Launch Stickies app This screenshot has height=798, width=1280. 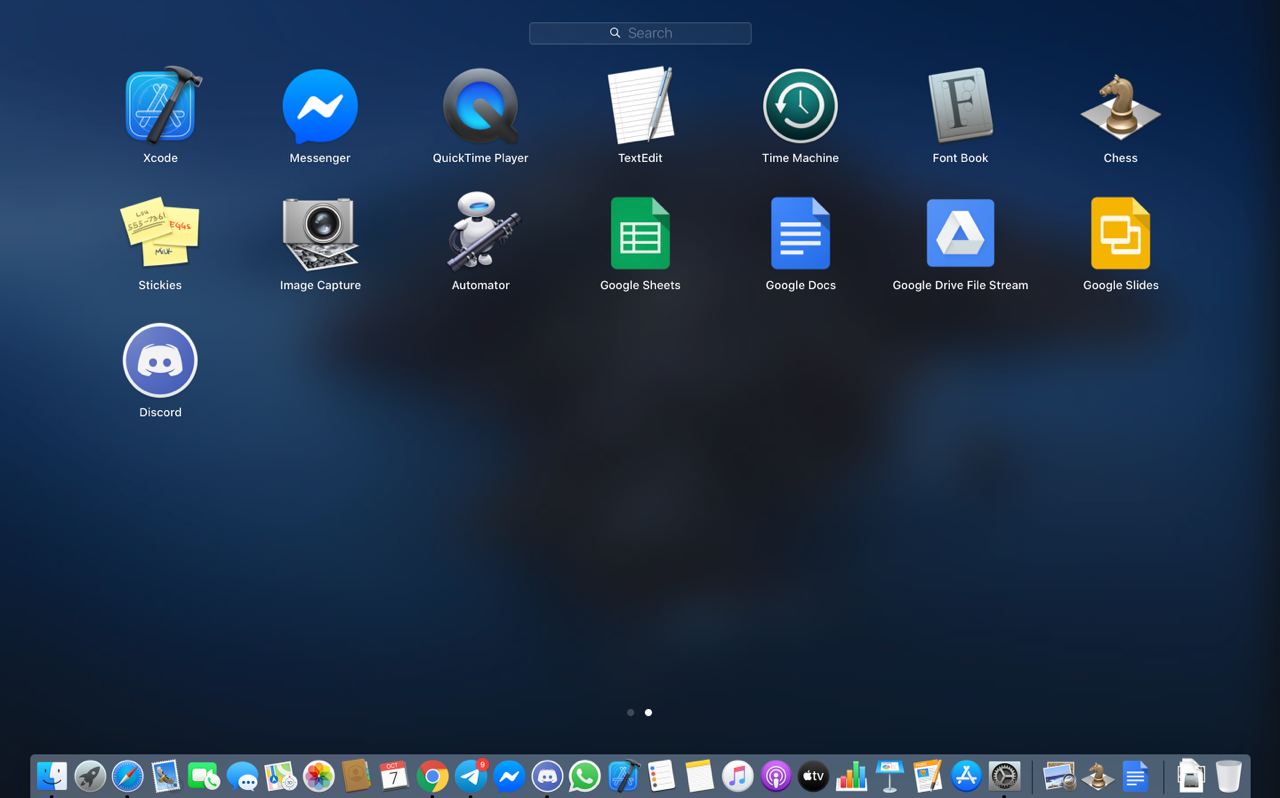pyautogui.click(x=160, y=232)
